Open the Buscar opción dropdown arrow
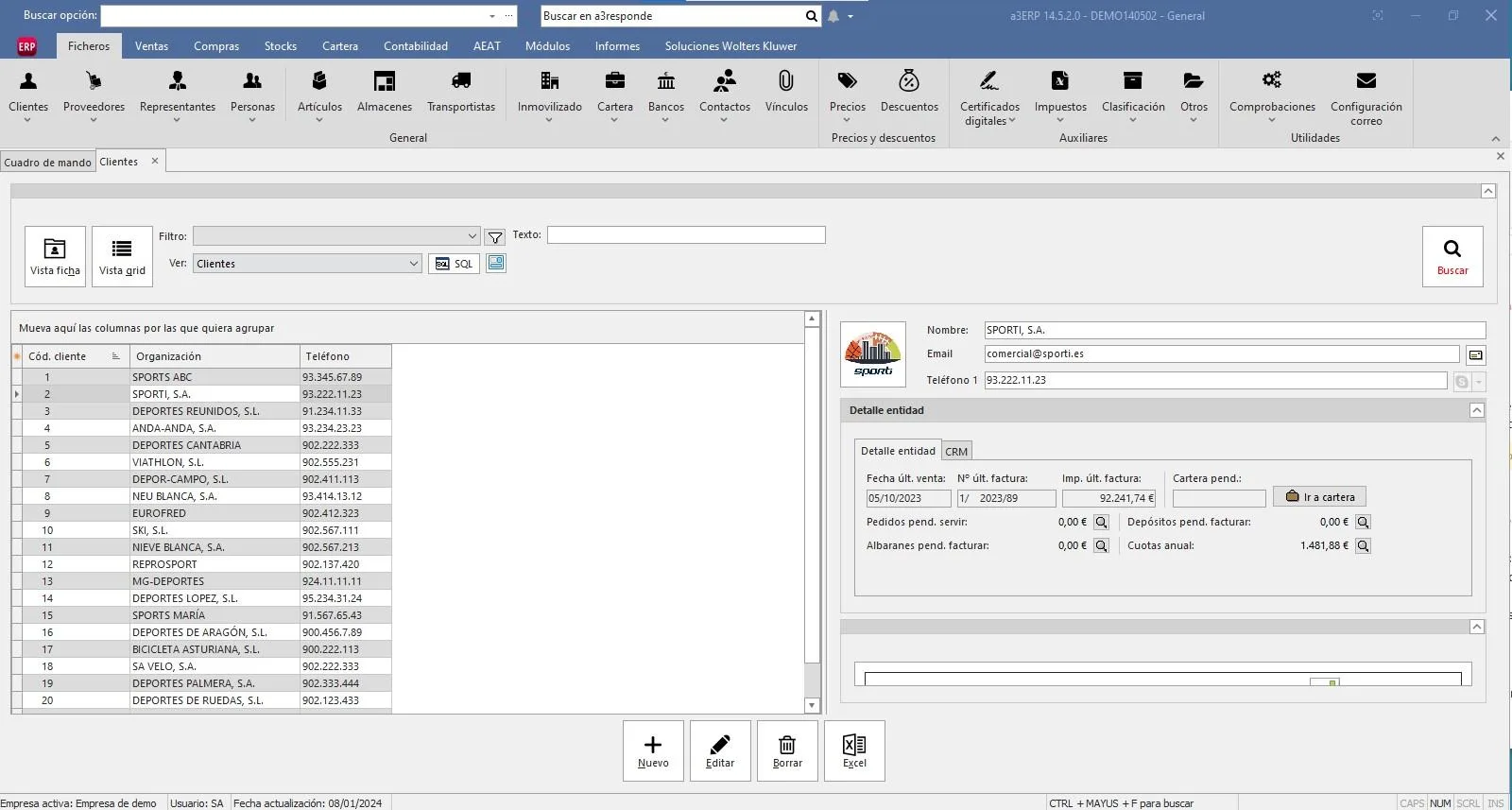The height and width of the screenshot is (810, 1512). coord(492,16)
